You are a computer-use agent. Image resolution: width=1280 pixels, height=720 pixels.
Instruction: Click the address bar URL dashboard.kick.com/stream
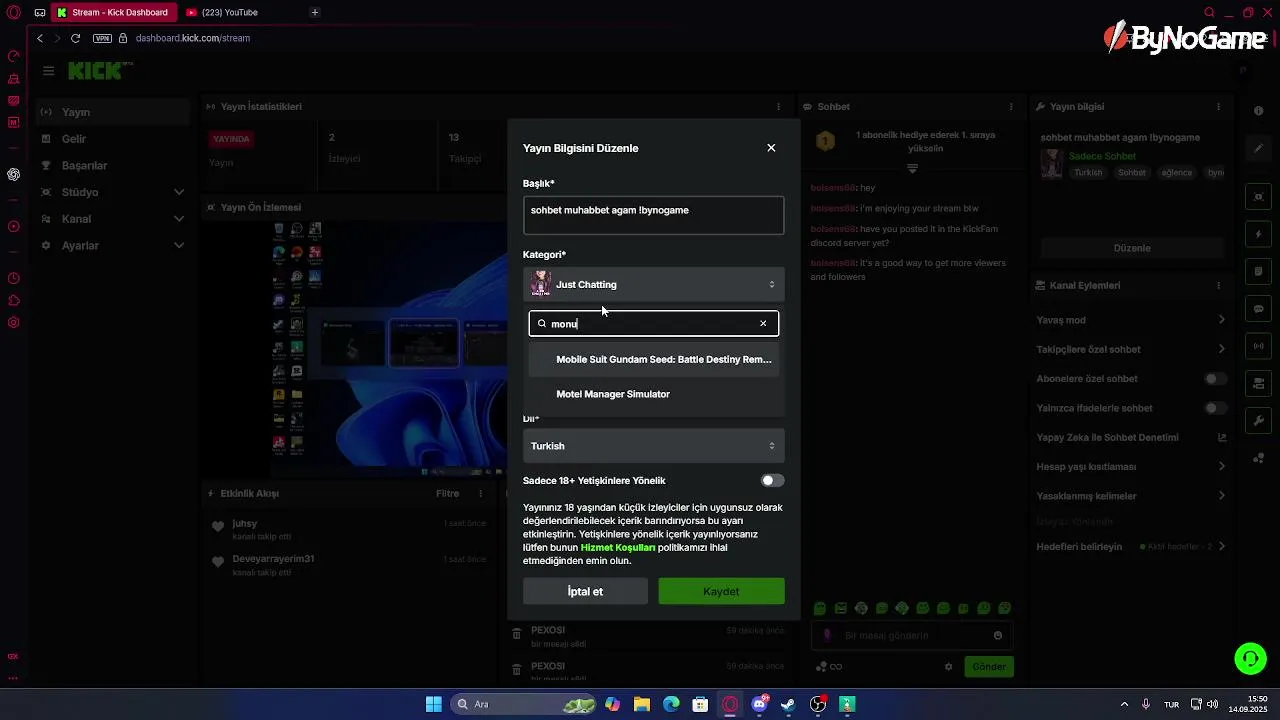pos(193,38)
